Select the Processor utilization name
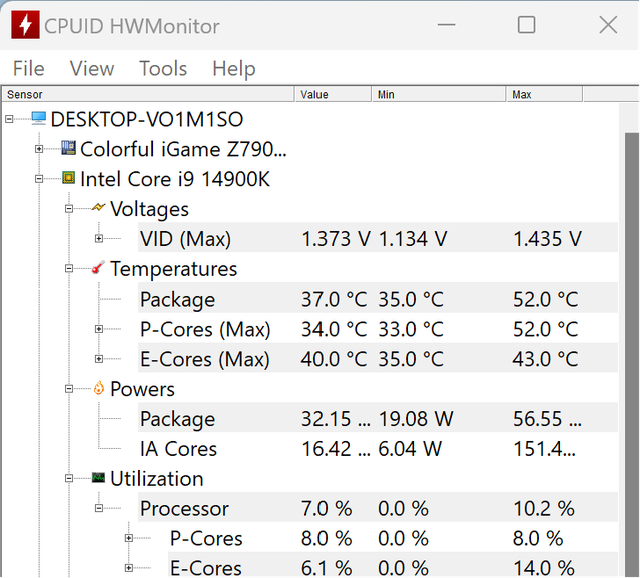Image resolution: width=640 pixels, height=578 pixels. coord(184,509)
